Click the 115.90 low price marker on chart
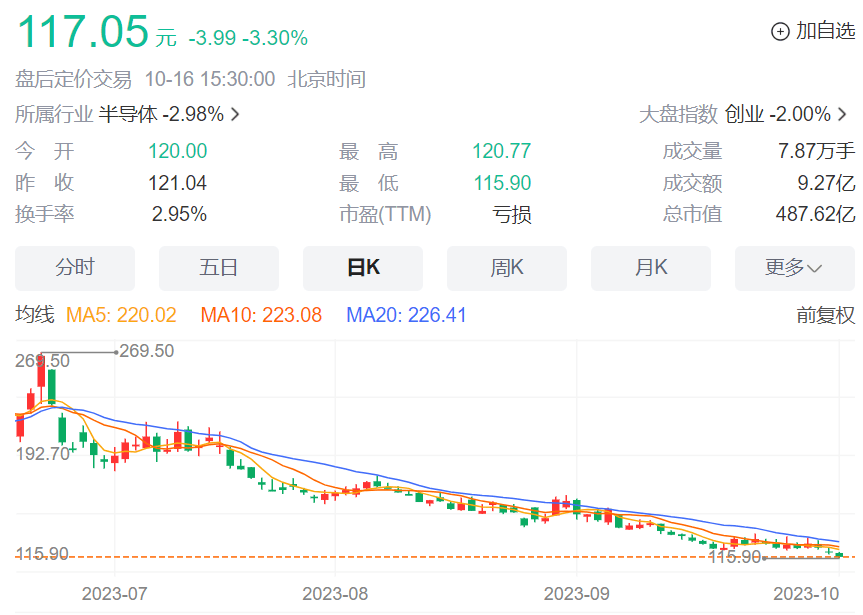 [735, 557]
